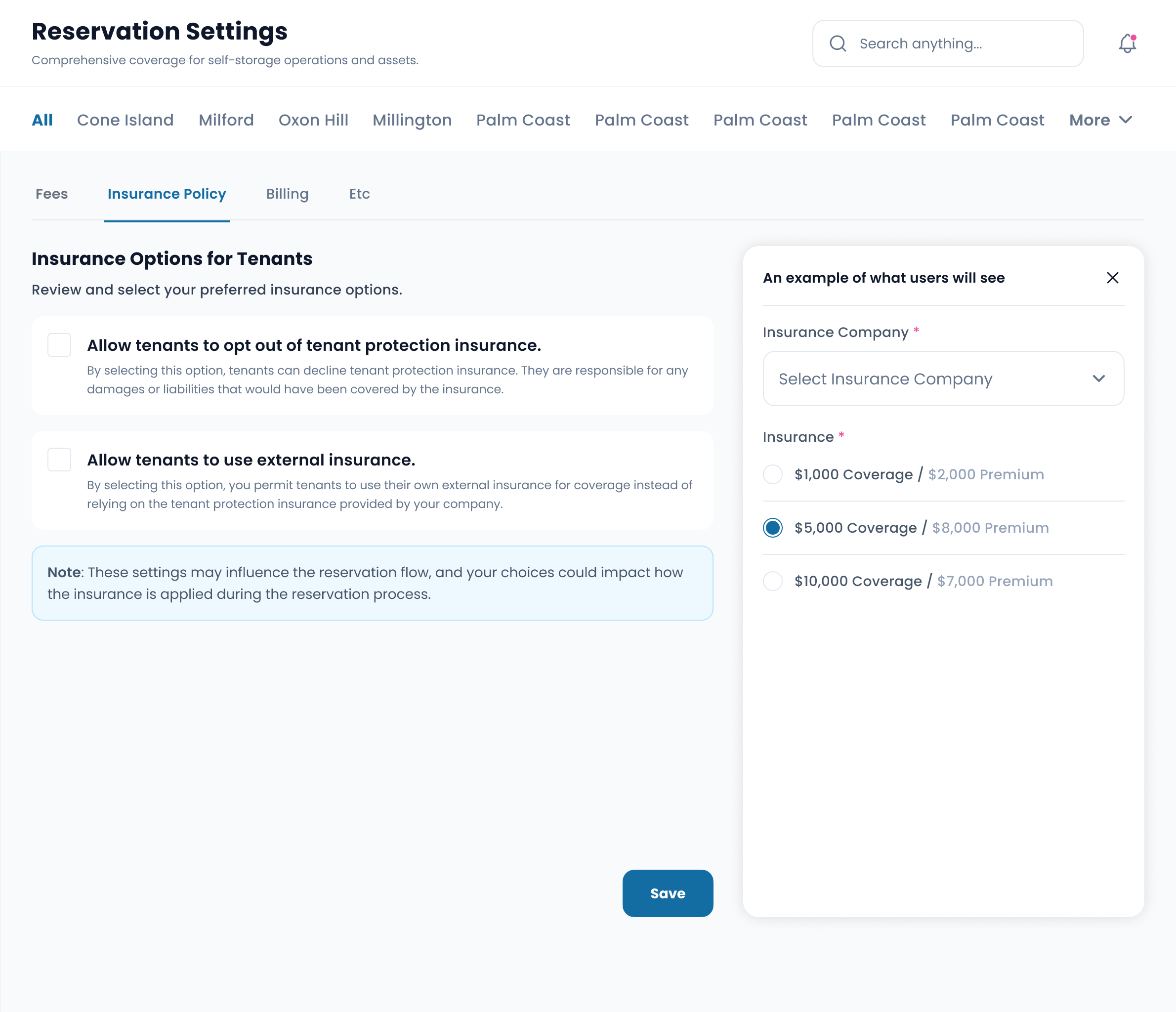
Task: Check allow tenants to use external insurance
Action: tap(59, 460)
